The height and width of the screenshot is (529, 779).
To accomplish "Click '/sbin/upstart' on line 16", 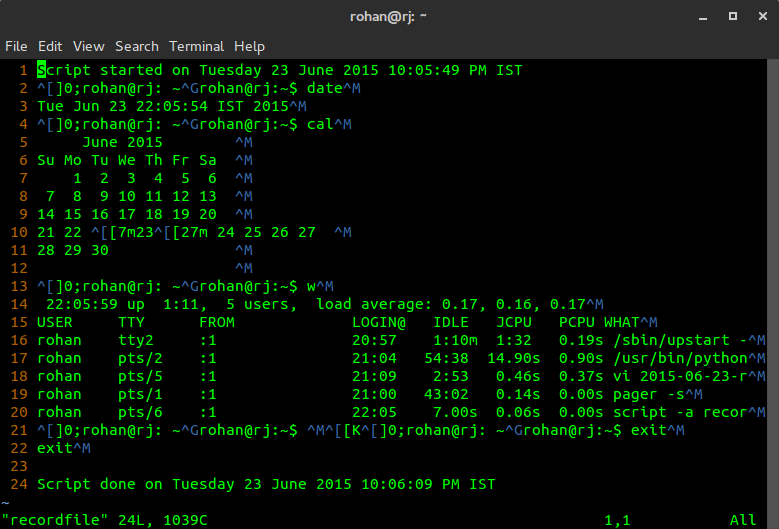I will (x=672, y=340).
